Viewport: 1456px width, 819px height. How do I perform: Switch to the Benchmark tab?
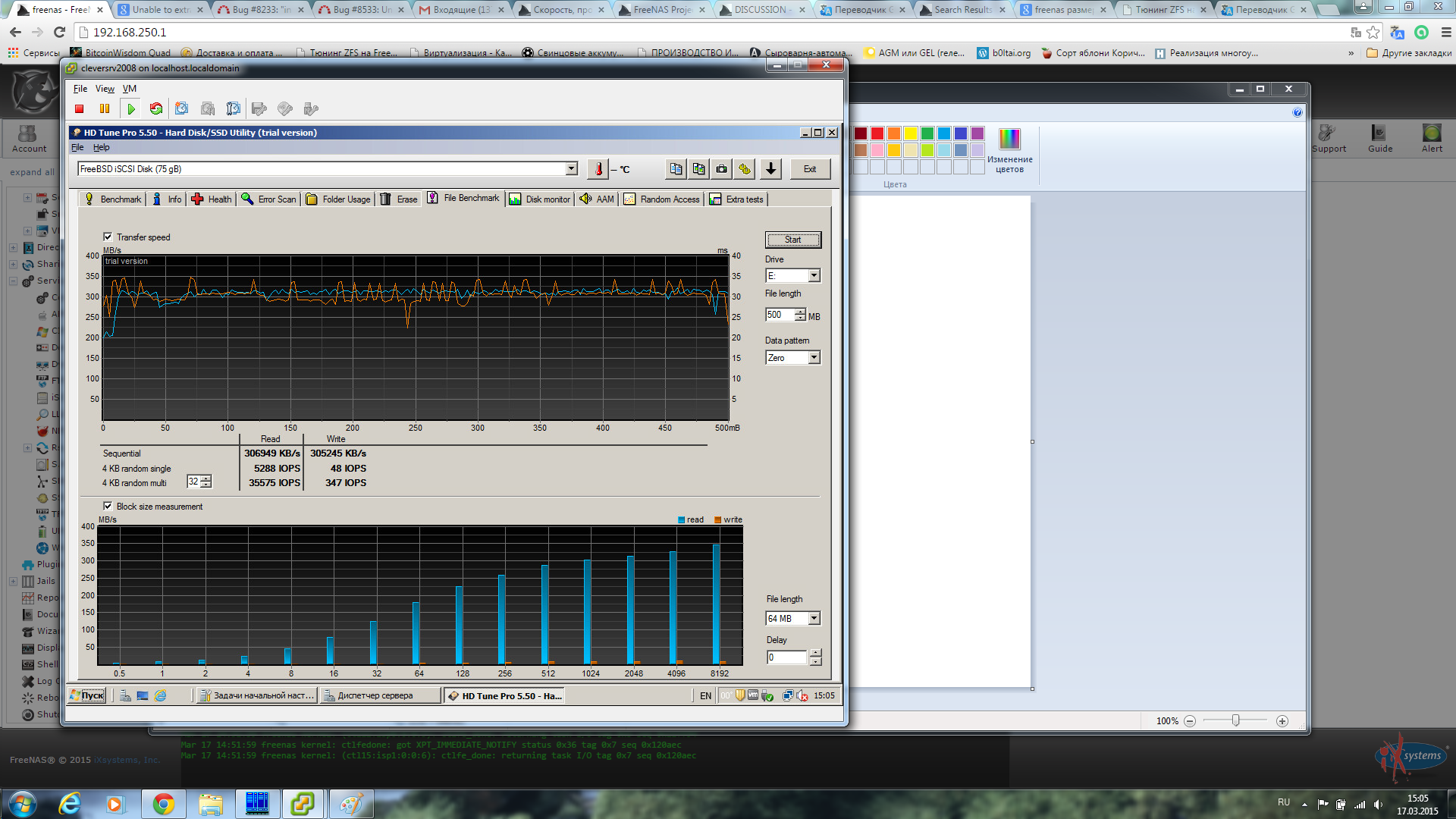(x=112, y=199)
